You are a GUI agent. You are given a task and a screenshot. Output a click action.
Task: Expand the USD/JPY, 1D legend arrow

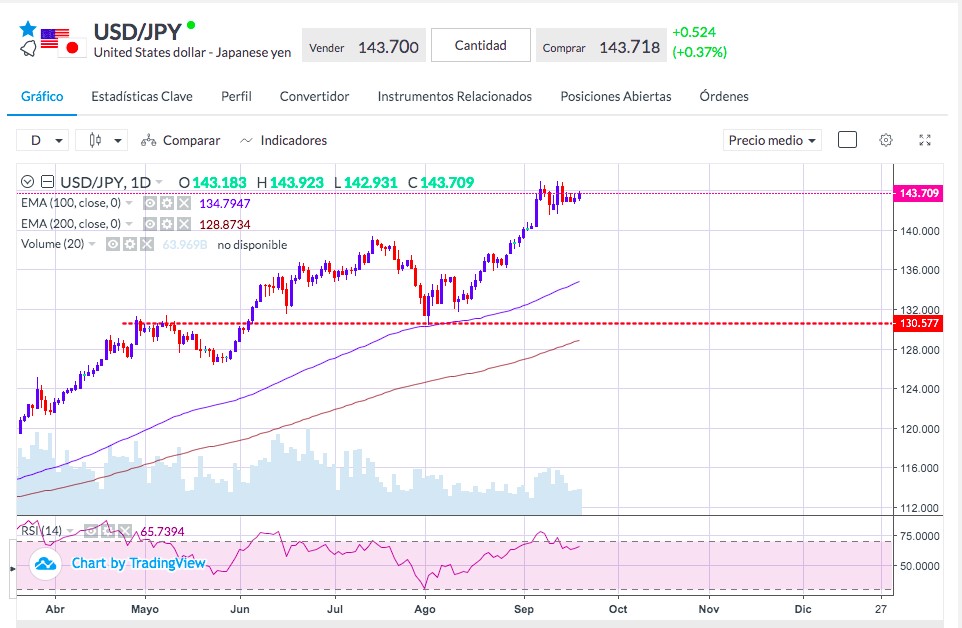click(x=160, y=182)
